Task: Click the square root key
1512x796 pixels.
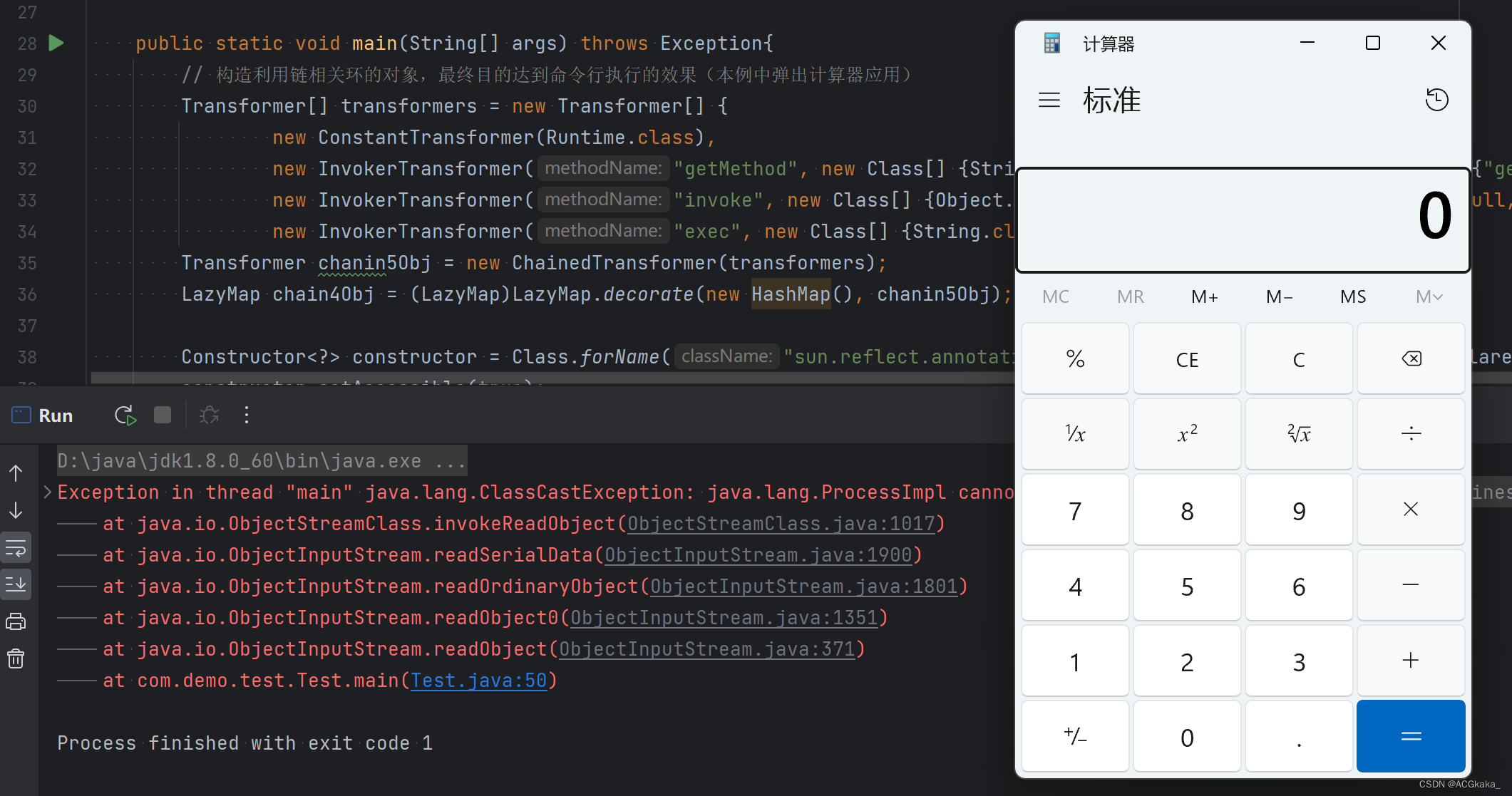Action: tap(1299, 433)
